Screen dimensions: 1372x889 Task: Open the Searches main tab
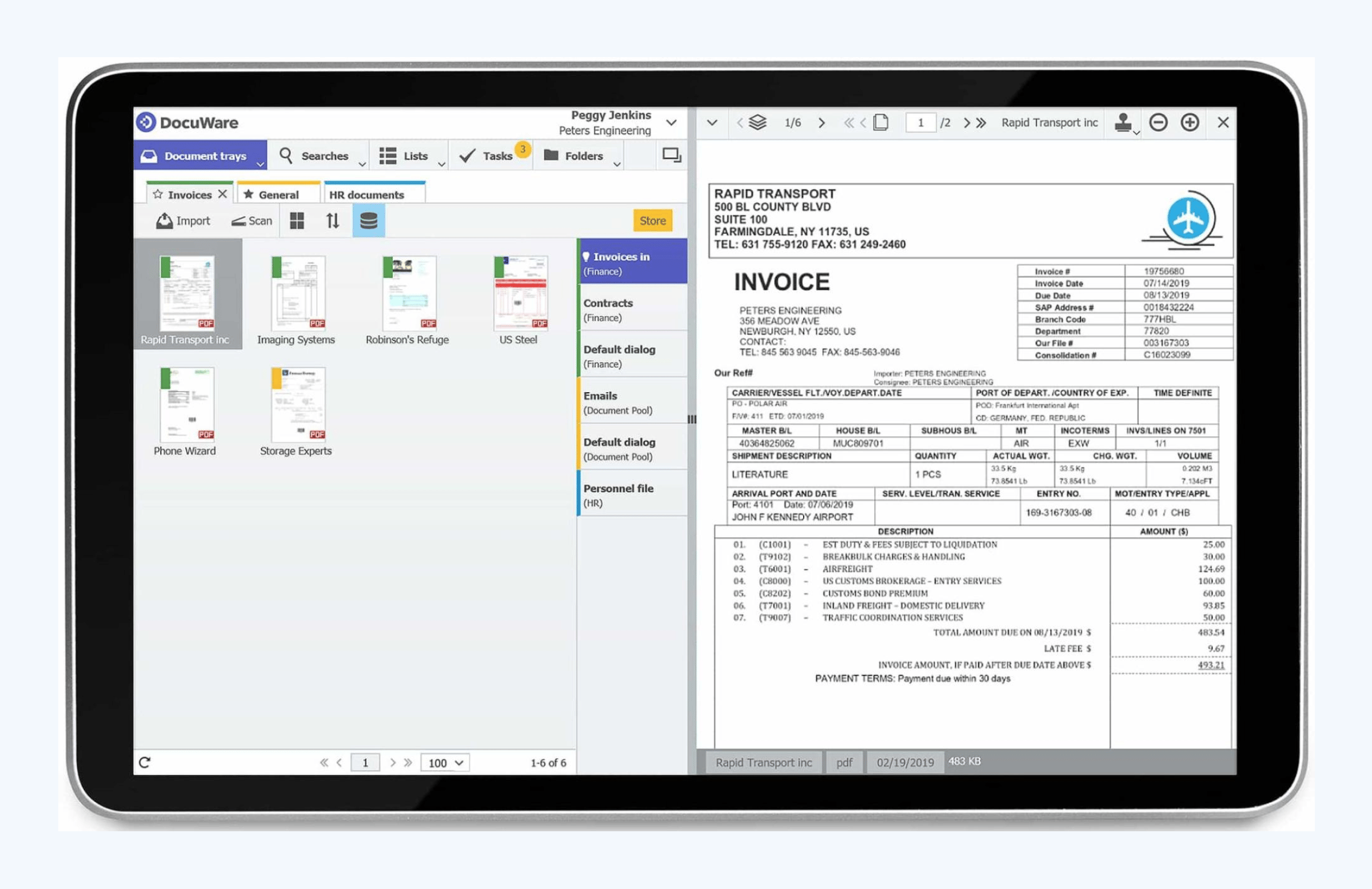point(319,155)
